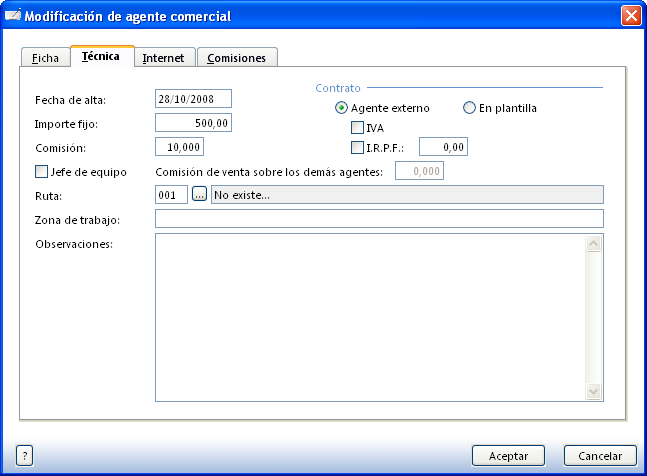Open the Internet tab
This screenshot has width=647, height=476.
[x=163, y=58]
